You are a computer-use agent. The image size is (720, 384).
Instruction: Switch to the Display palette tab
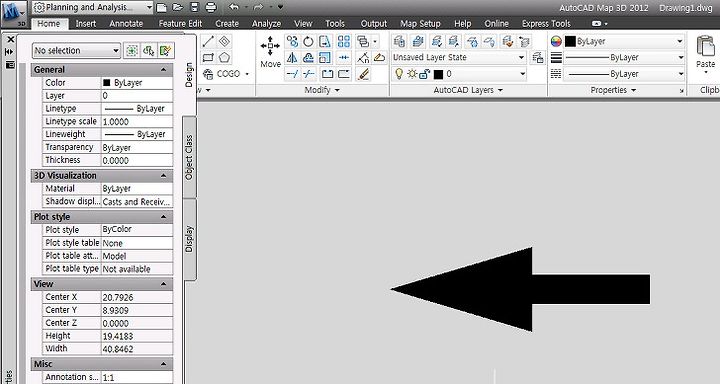point(189,239)
